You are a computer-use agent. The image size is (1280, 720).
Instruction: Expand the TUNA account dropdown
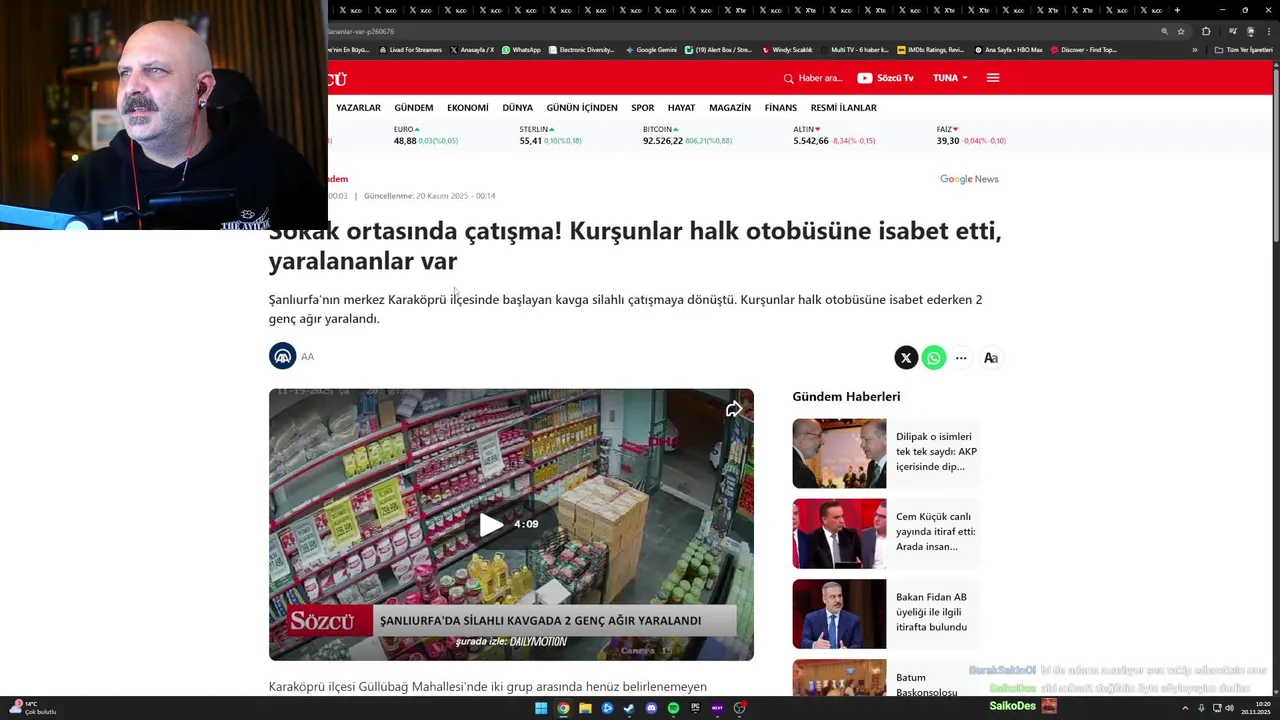tap(950, 78)
